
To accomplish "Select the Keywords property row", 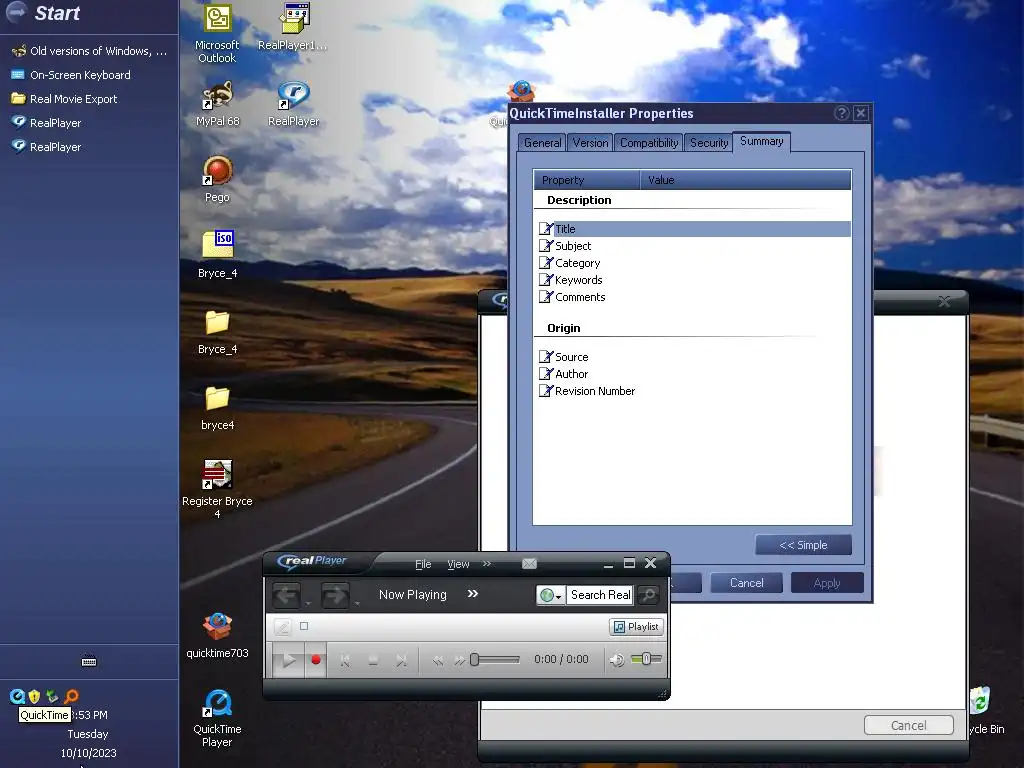I will pos(694,280).
